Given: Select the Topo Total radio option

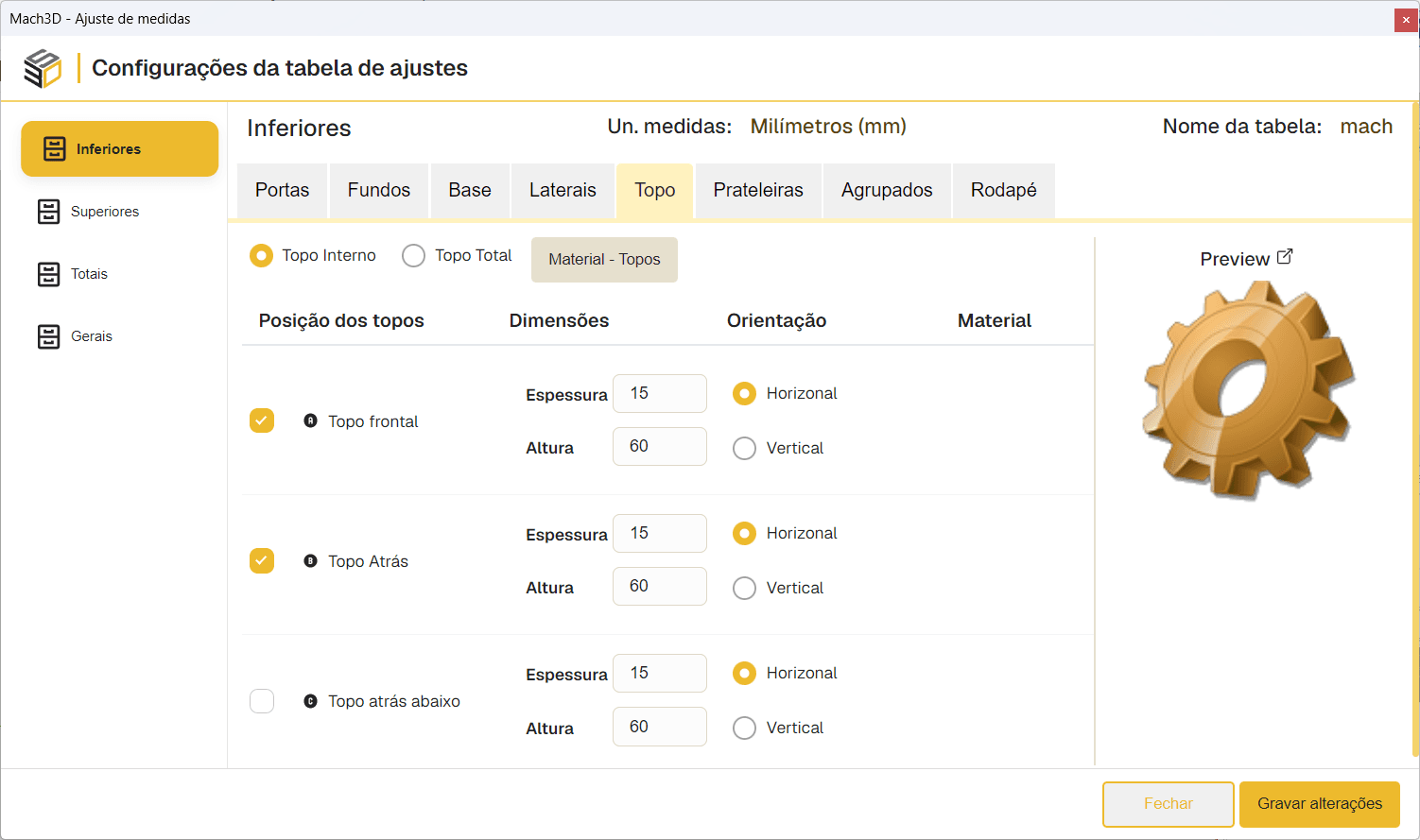Looking at the screenshot, I should pos(413,255).
